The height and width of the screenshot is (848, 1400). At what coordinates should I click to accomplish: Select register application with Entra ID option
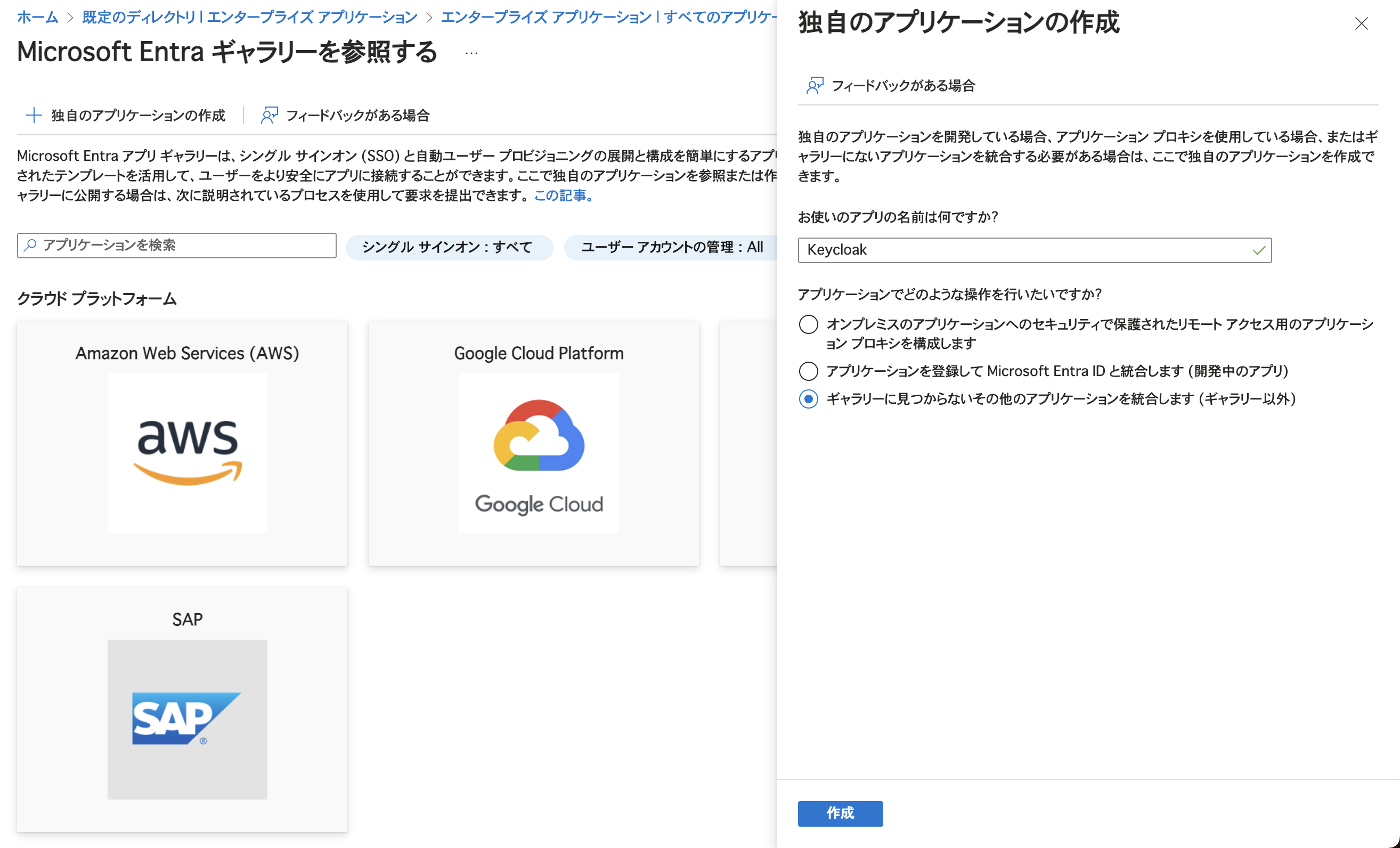pos(808,371)
